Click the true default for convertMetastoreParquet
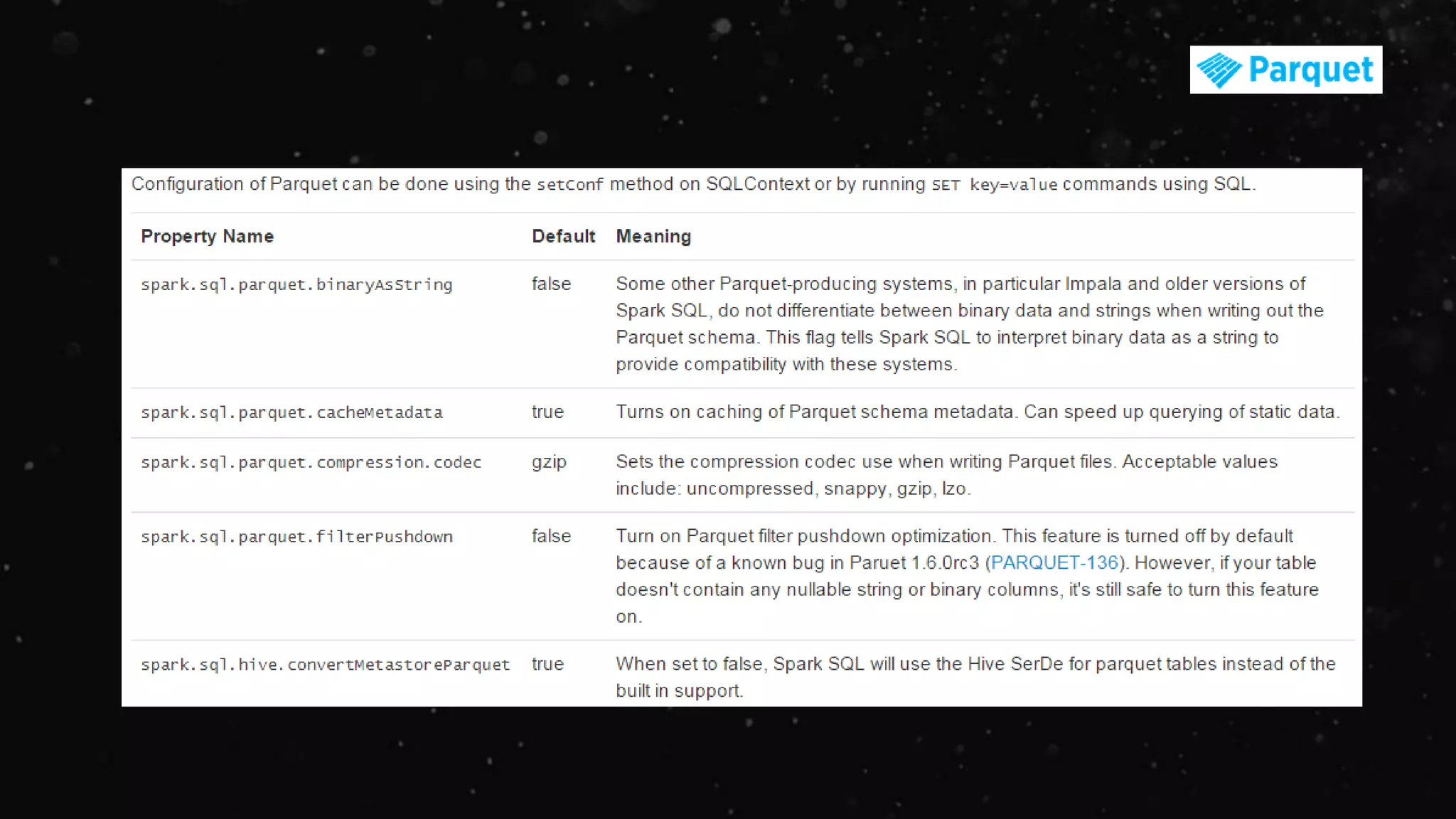This screenshot has height=819, width=1456. coord(547,665)
